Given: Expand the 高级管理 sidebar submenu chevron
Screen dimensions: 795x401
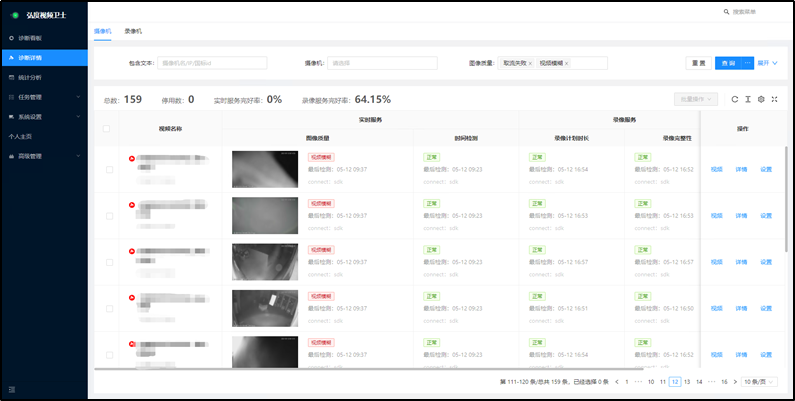Looking at the screenshot, I should click(79, 156).
